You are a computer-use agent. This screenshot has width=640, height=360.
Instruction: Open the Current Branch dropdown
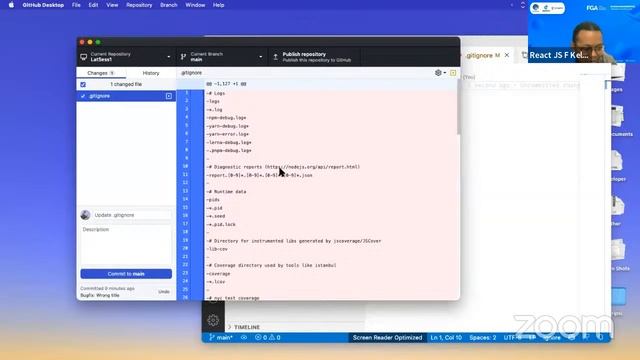point(222,57)
